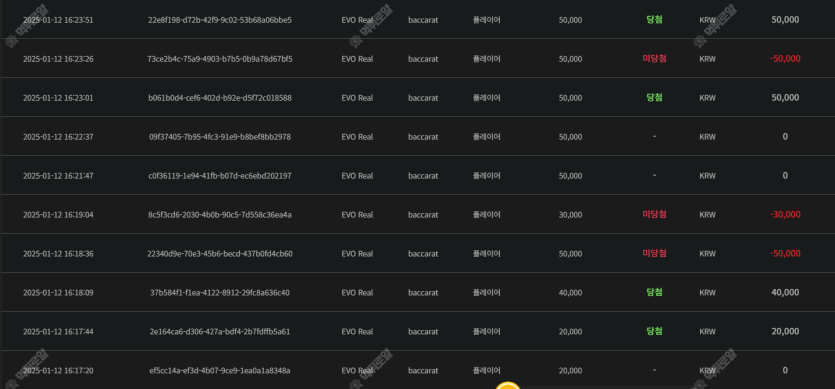Click baccarat in the 16:17:44 row
The height and width of the screenshot is (389, 835).
click(423, 331)
